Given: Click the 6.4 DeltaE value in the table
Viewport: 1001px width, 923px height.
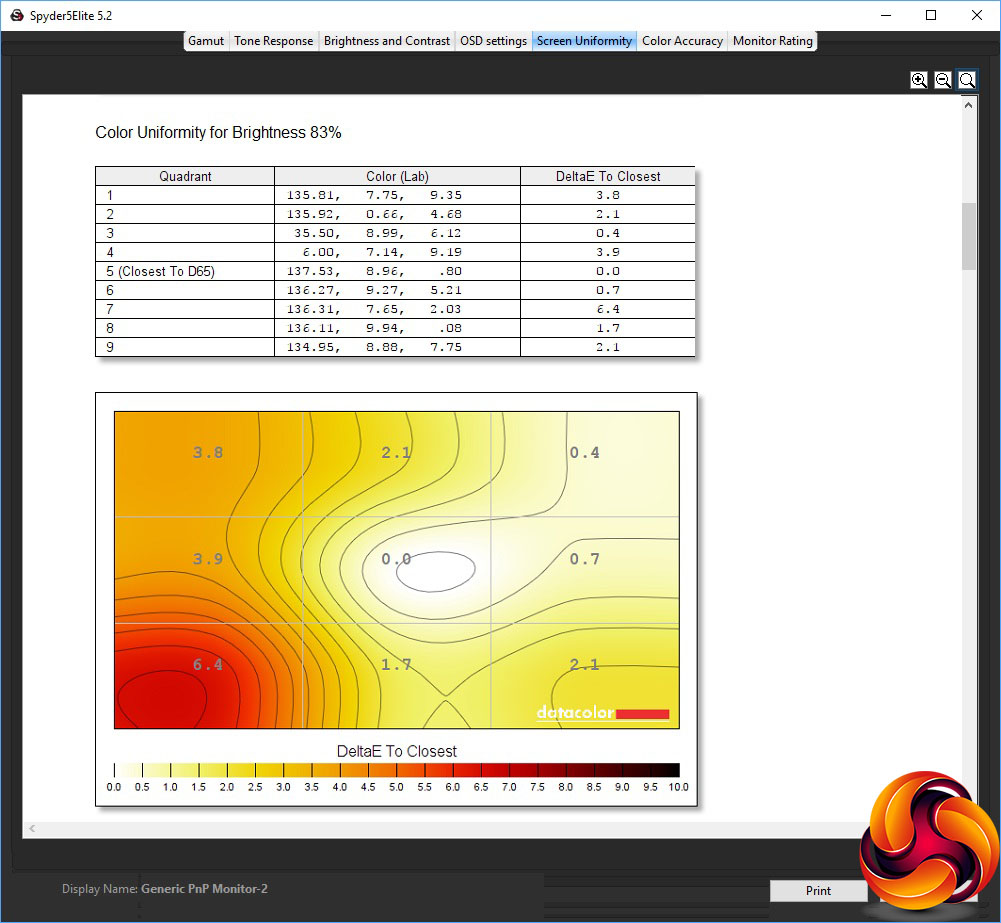Looking at the screenshot, I should pyautogui.click(x=608, y=309).
